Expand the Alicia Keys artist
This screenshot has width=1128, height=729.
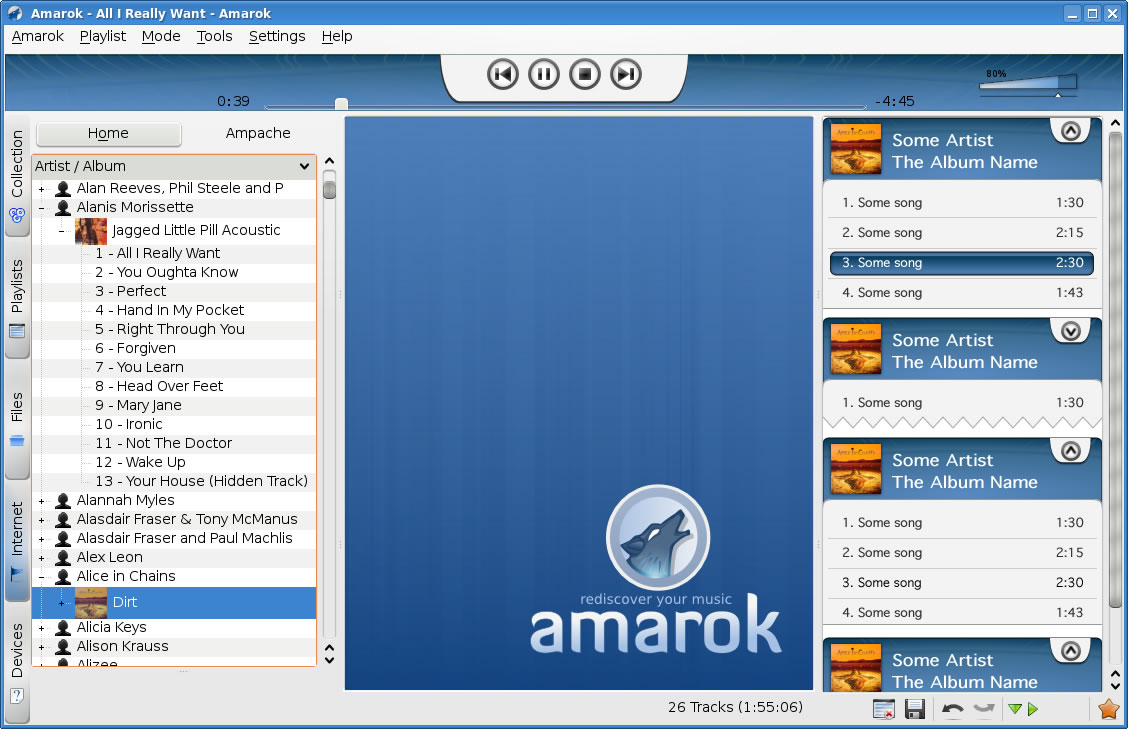41,628
